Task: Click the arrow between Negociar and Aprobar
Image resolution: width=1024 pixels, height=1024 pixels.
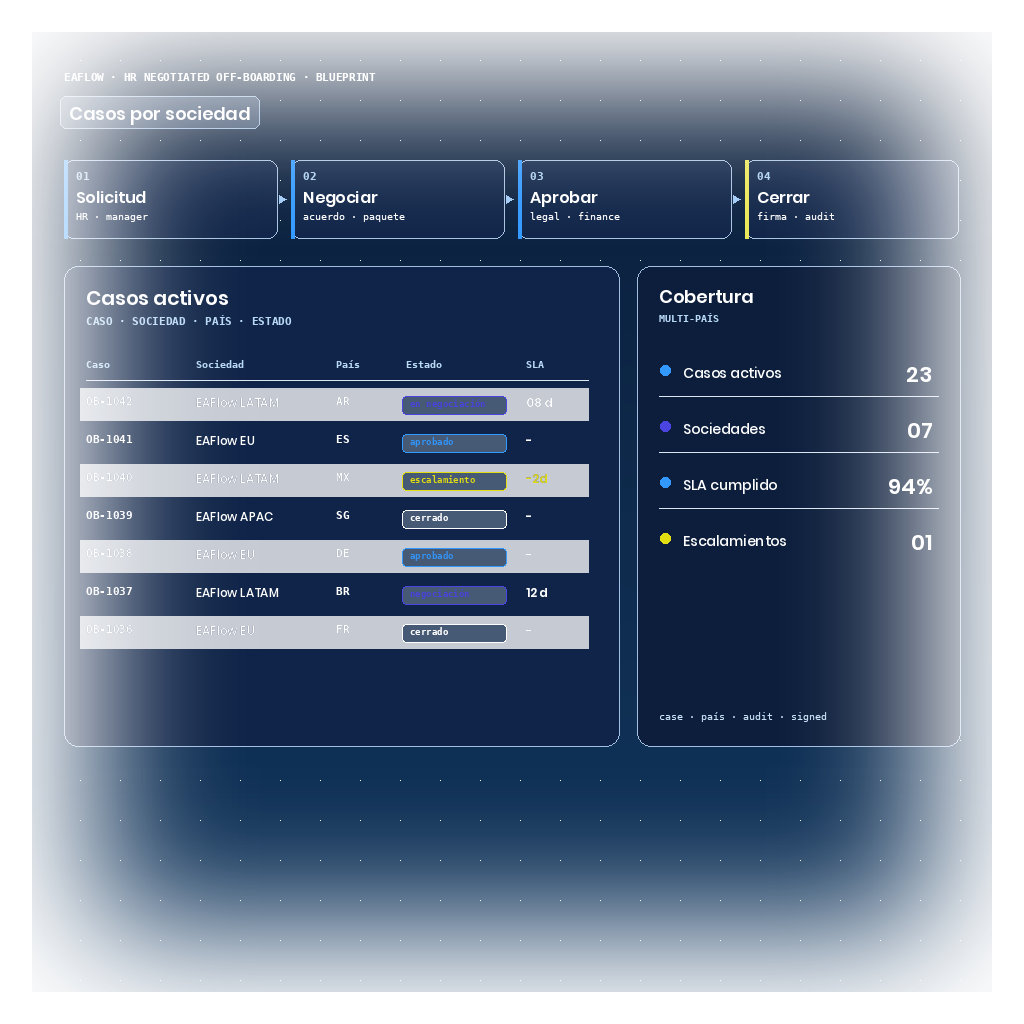Action: (x=510, y=200)
